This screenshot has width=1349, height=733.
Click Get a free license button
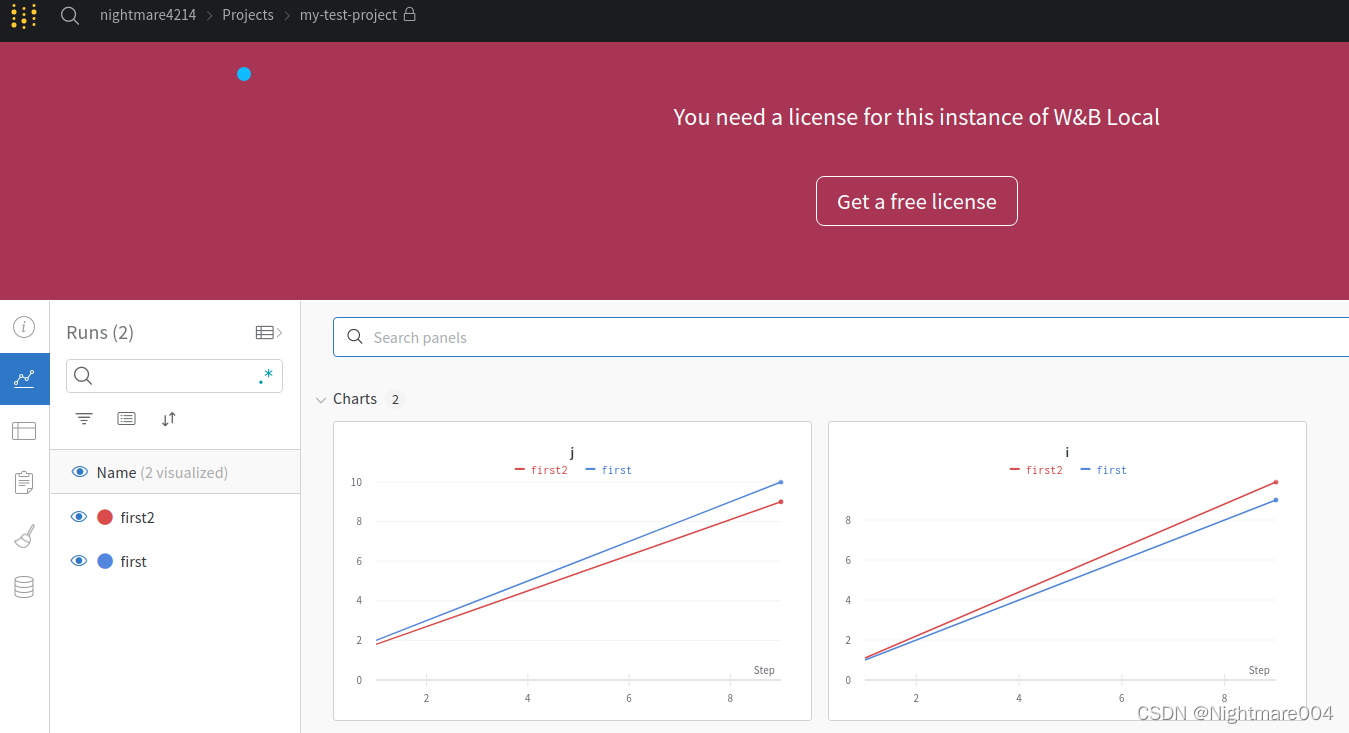(917, 201)
